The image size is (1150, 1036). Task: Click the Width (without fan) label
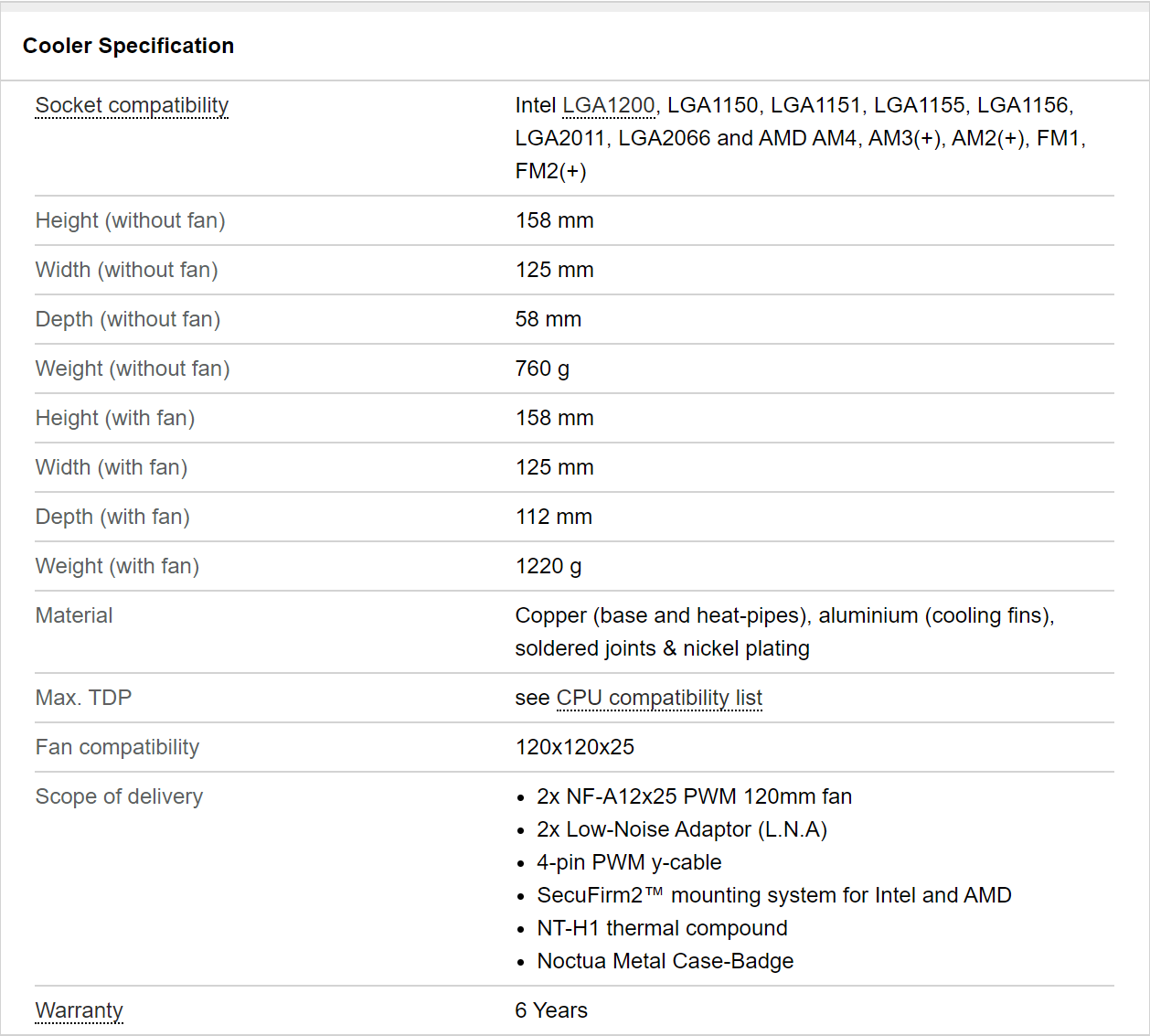(126, 270)
